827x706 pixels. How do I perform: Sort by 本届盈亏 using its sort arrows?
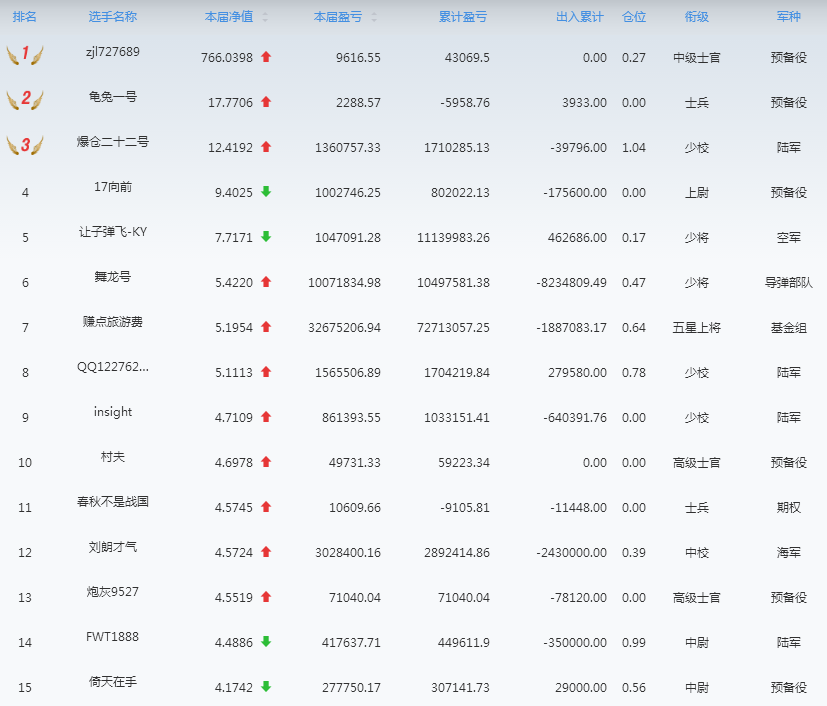tap(374, 17)
